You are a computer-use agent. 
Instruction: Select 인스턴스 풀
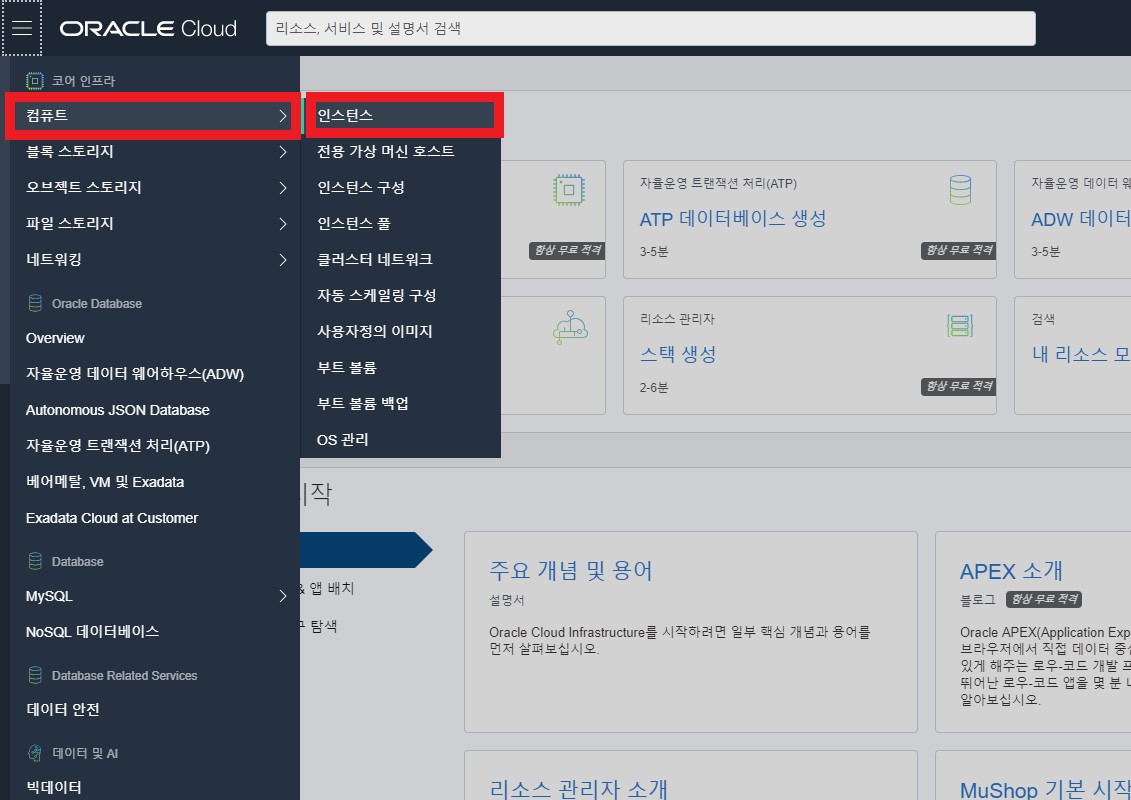tap(353, 224)
